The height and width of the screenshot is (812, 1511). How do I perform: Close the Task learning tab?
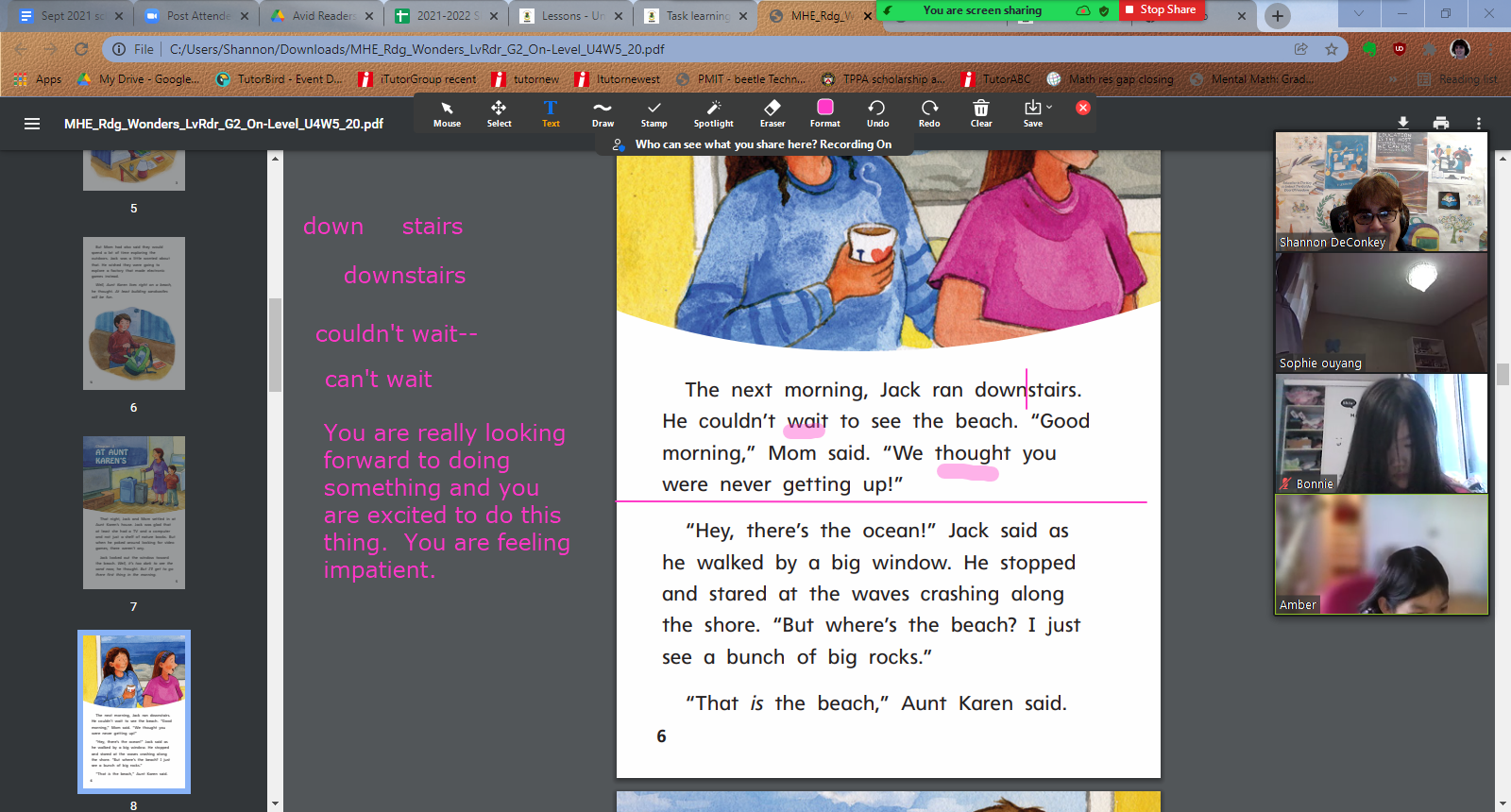tap(744, 16)
